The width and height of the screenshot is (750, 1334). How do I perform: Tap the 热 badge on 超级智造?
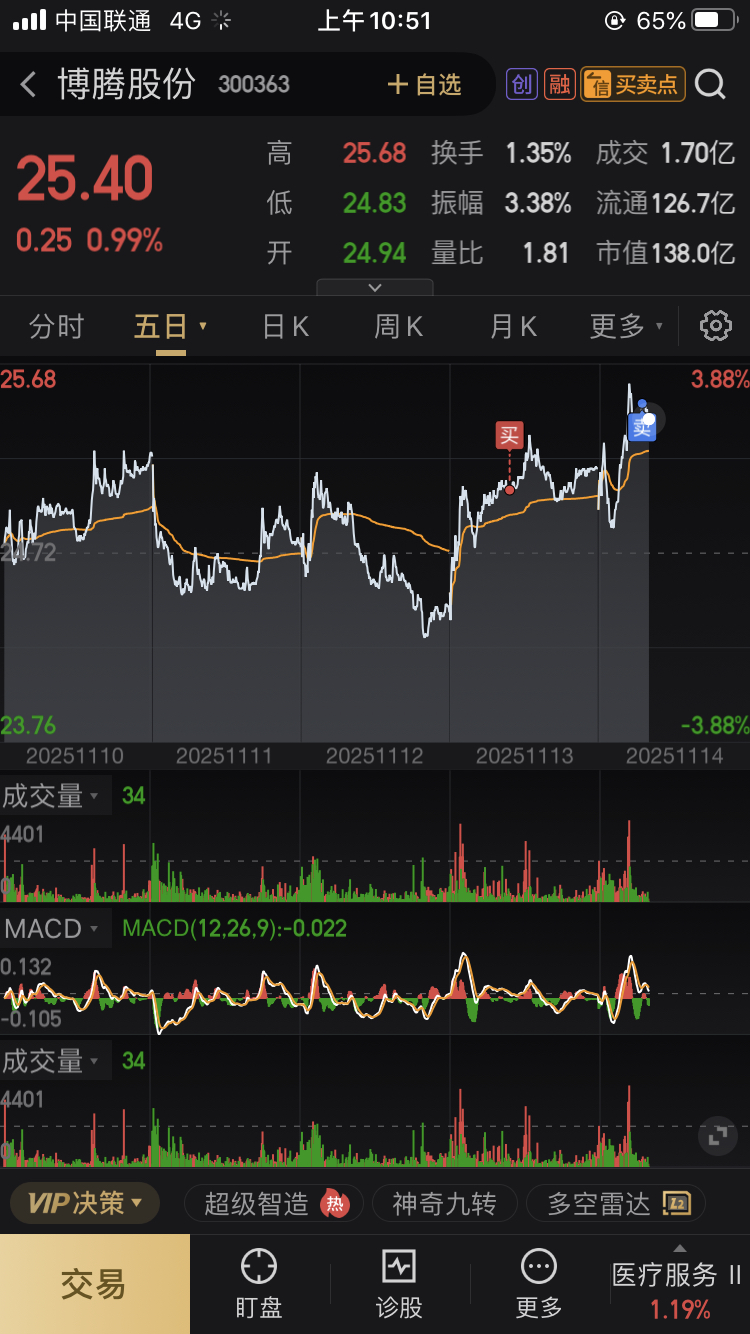(335, 1204)
